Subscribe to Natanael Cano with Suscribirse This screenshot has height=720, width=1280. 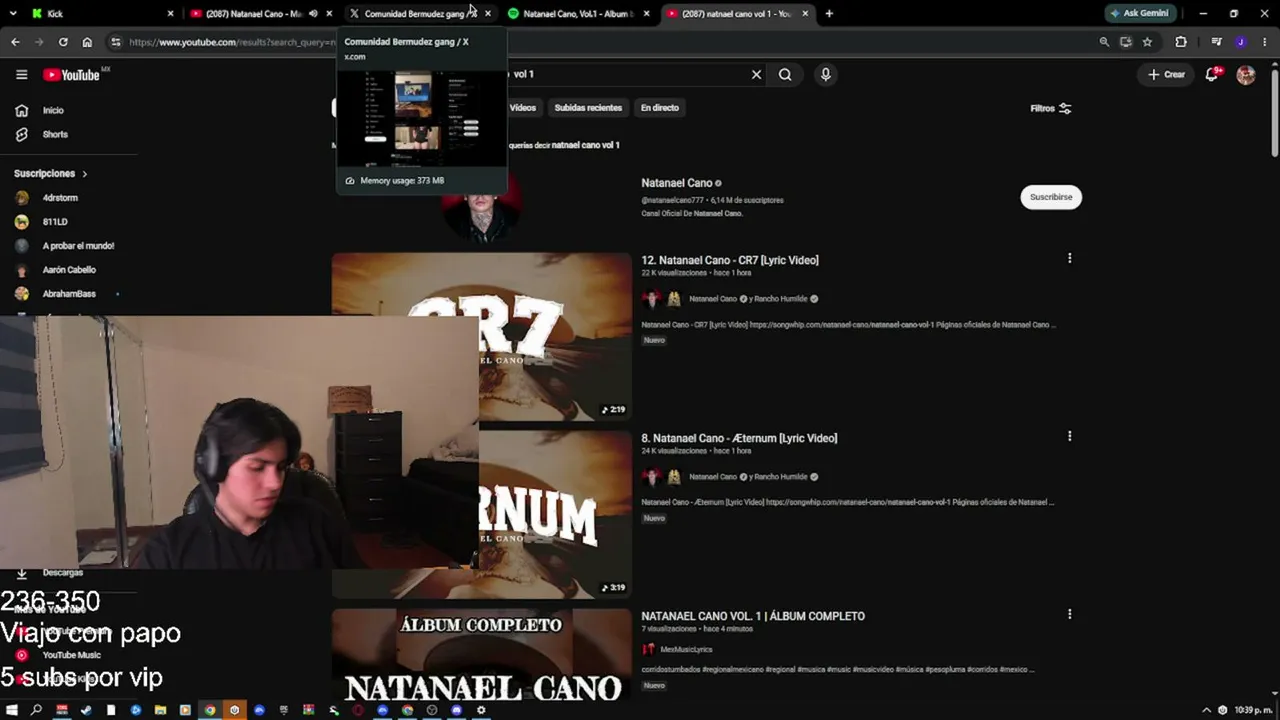click(1051, 197)
